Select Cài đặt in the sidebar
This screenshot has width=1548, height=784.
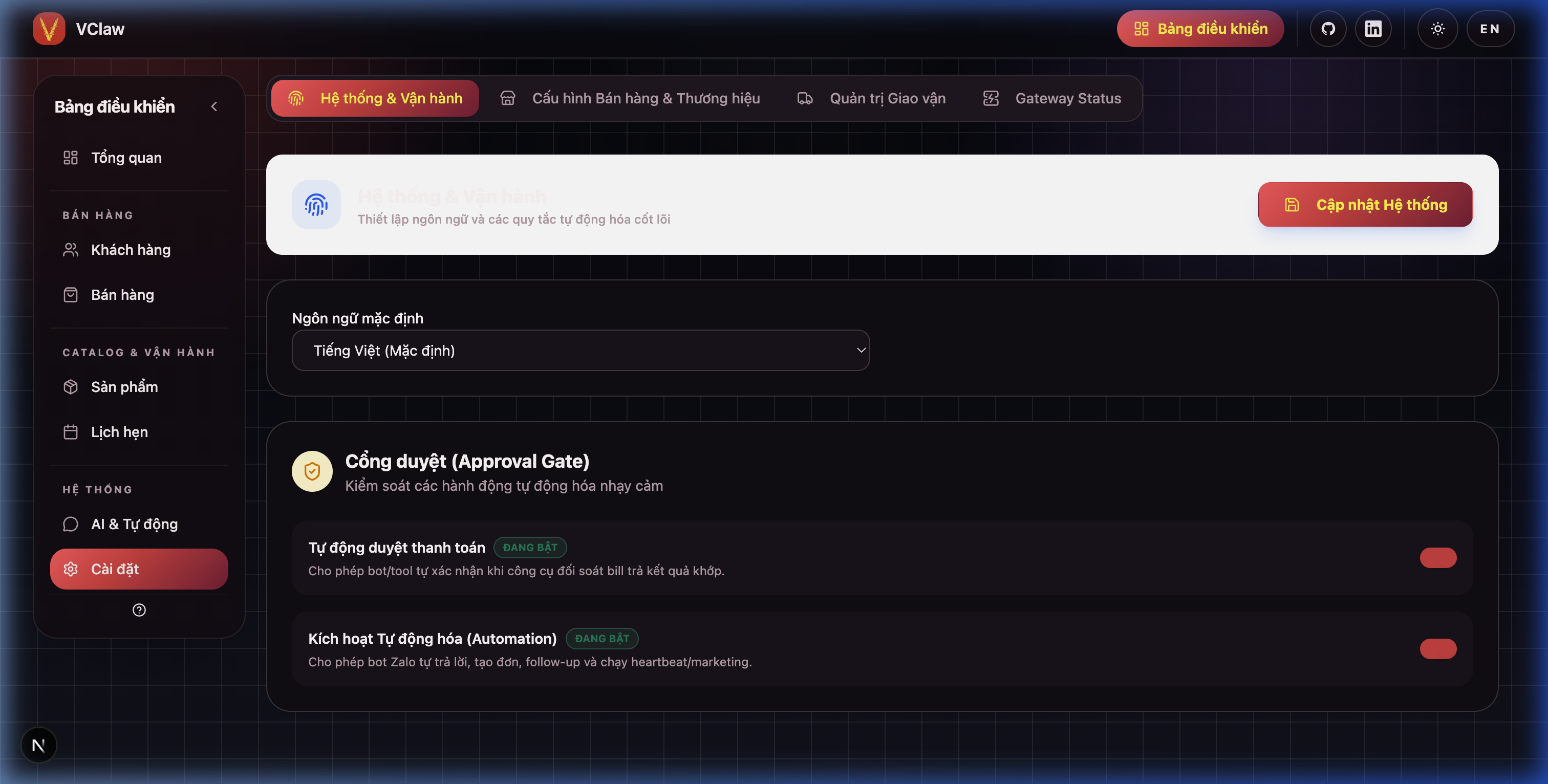point(139,569)
